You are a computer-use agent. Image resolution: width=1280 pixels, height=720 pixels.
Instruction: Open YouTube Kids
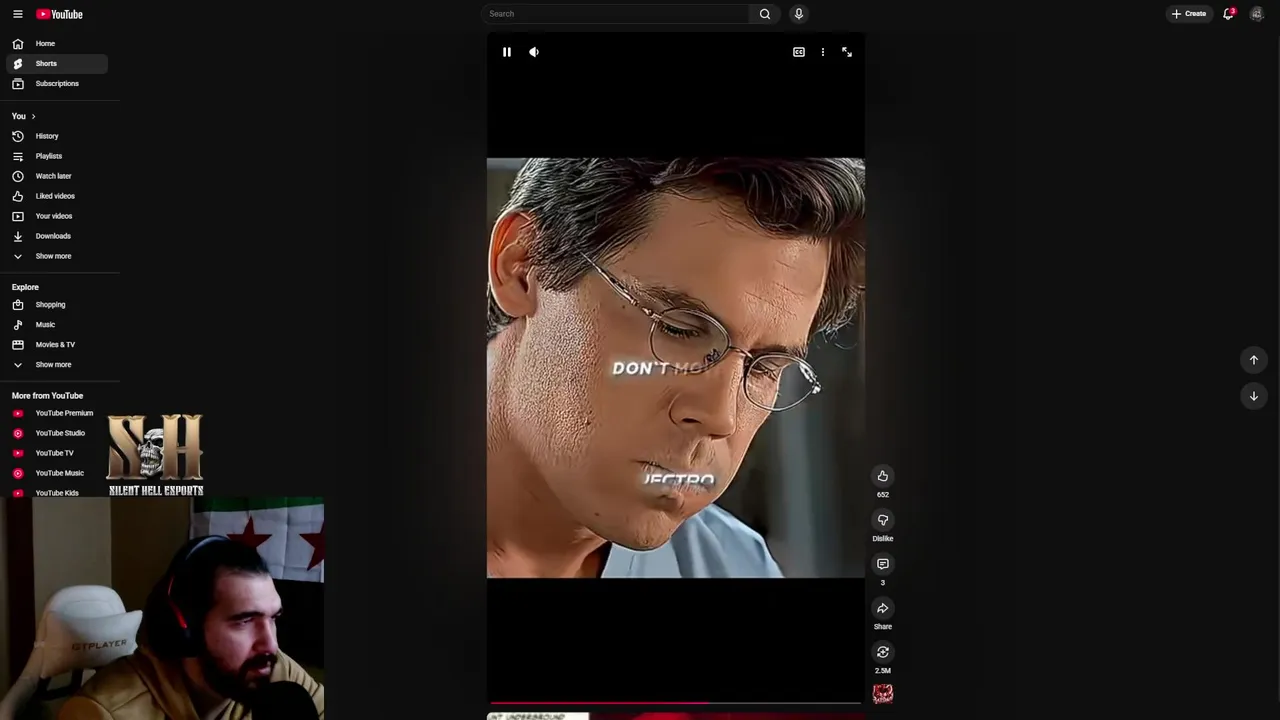(x=57, y=492)
